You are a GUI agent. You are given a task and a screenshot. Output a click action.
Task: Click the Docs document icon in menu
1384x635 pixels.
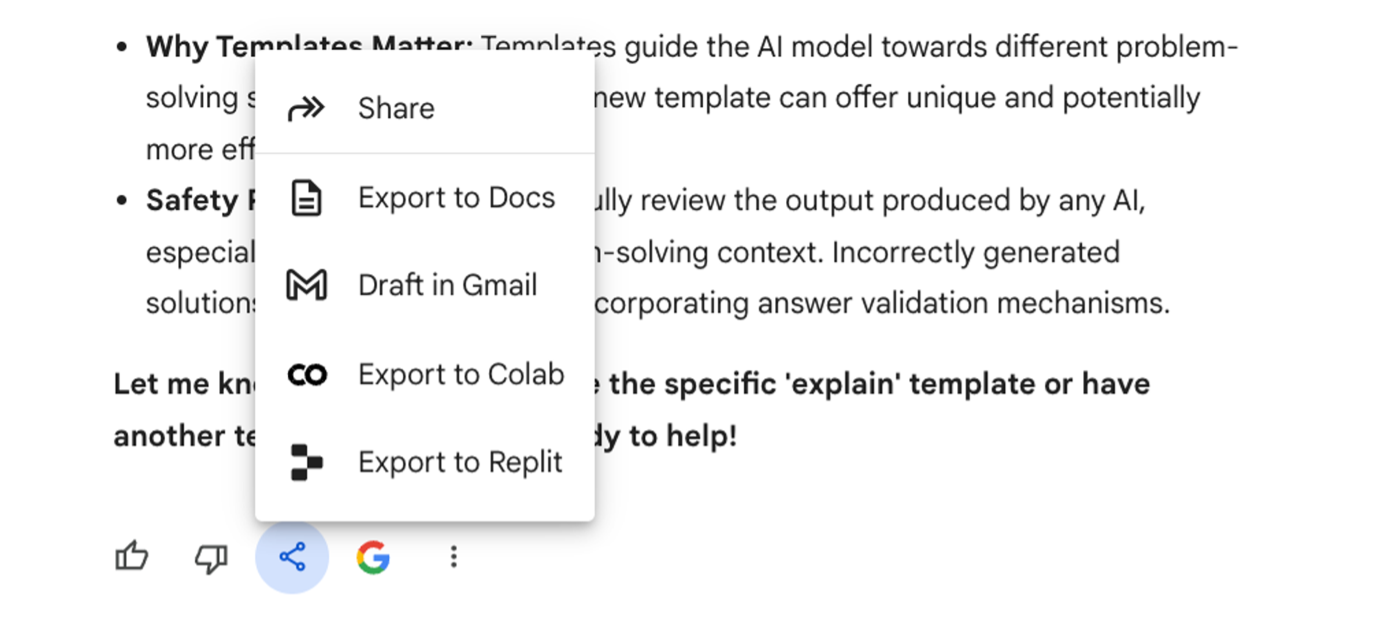coord(306,197)
